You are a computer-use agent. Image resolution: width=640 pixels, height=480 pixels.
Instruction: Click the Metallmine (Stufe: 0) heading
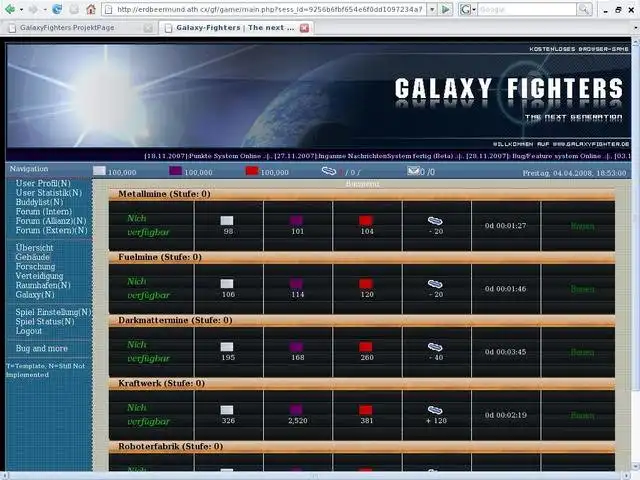[164, 194]
